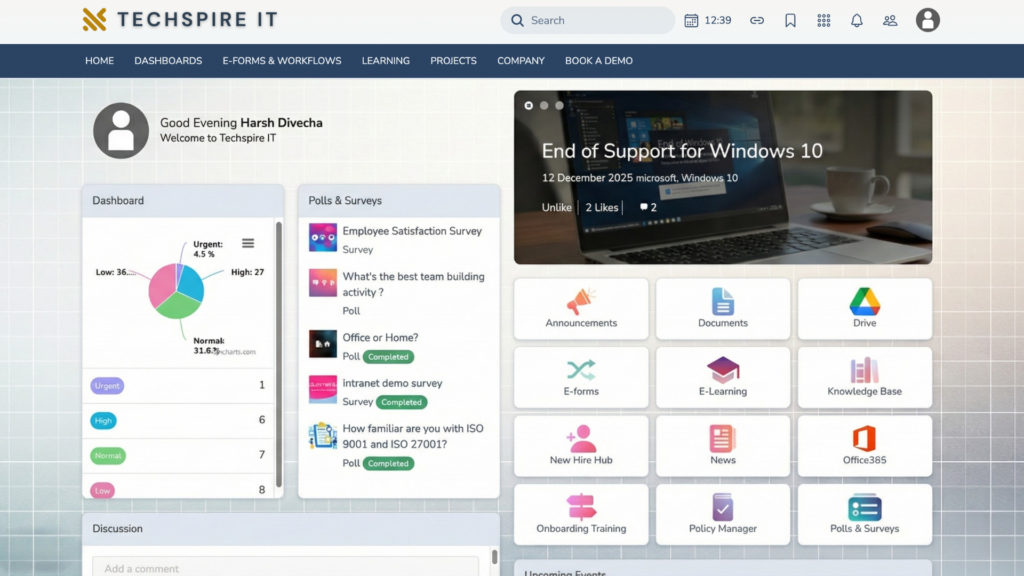1024x576 pixels.
Task: Open the profile avatar menu
Action: pyautogui.click(x=927, y=20)
